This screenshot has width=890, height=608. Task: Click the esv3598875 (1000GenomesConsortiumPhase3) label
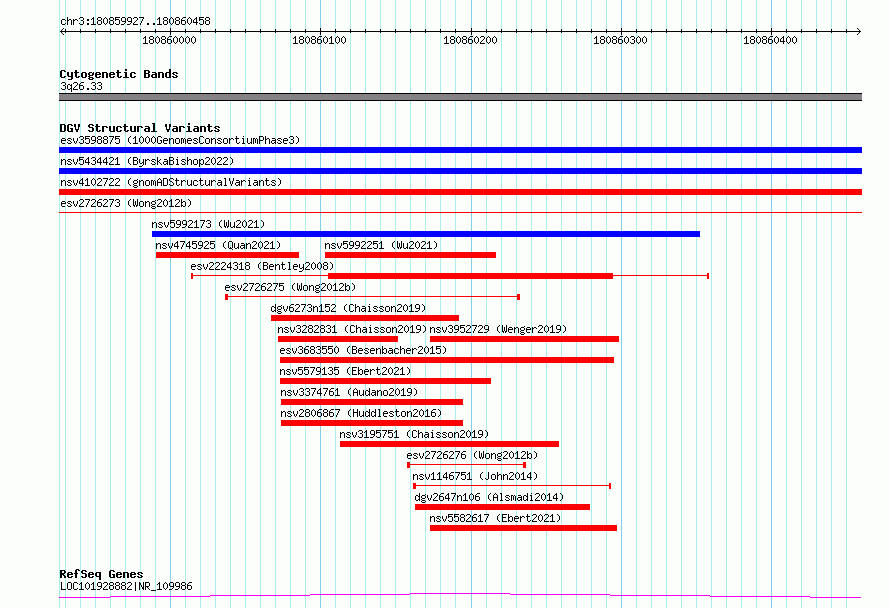[x=180, y=140]
